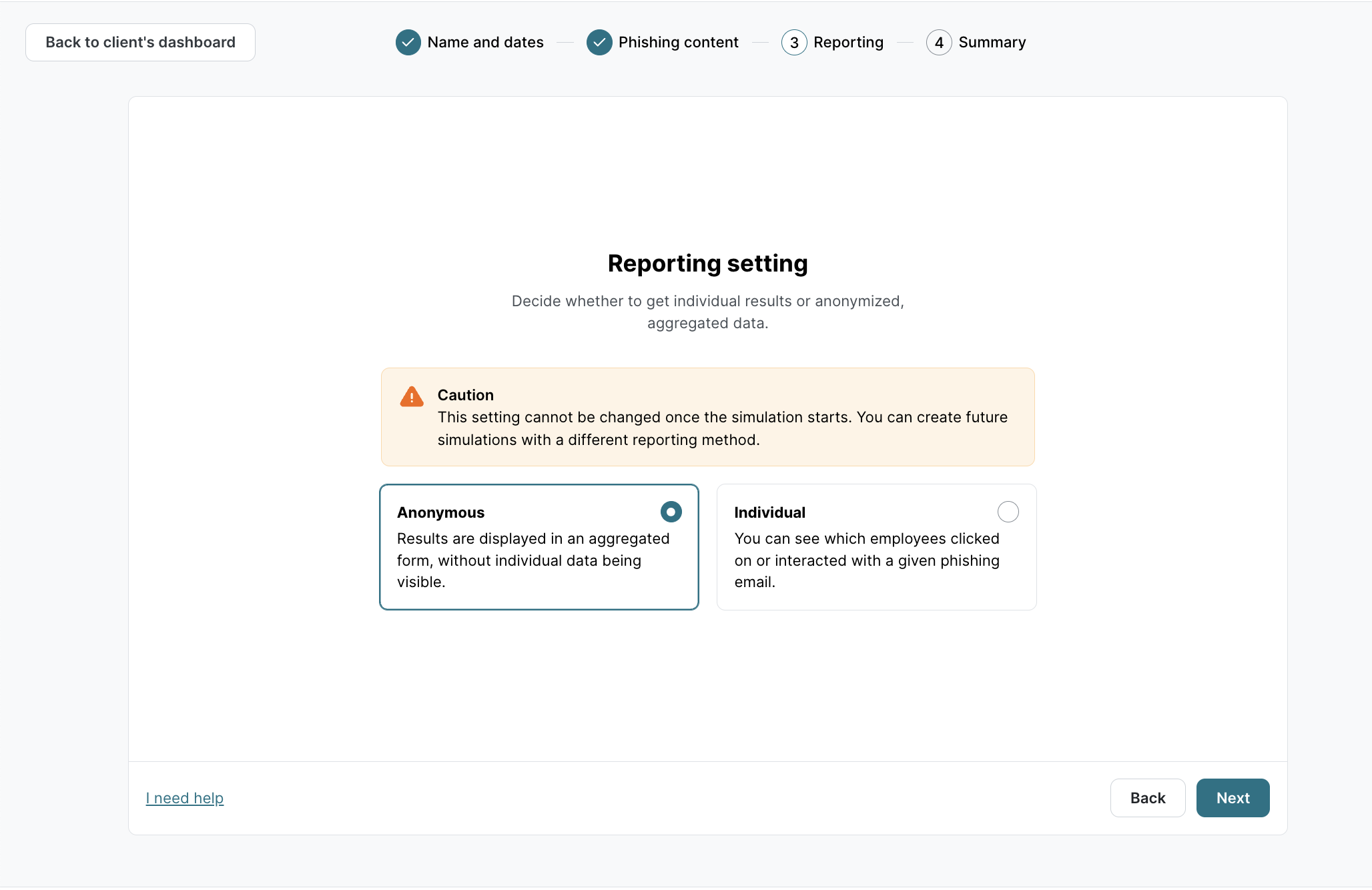Click the step 4 'Summary' circle
Screen dimensions: 1372x890
point(940,42)
